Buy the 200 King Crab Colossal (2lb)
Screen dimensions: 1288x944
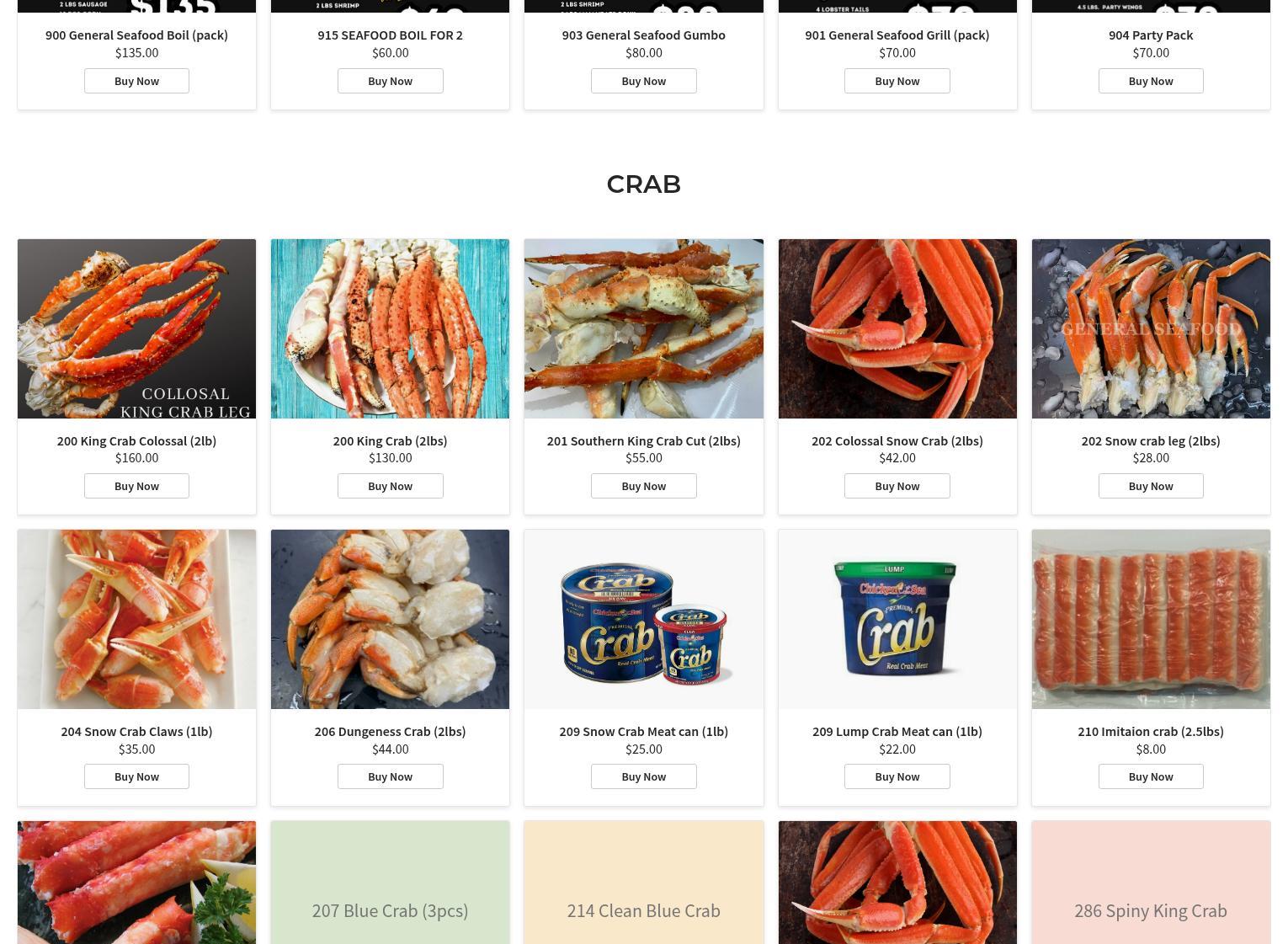pos(136,486)
